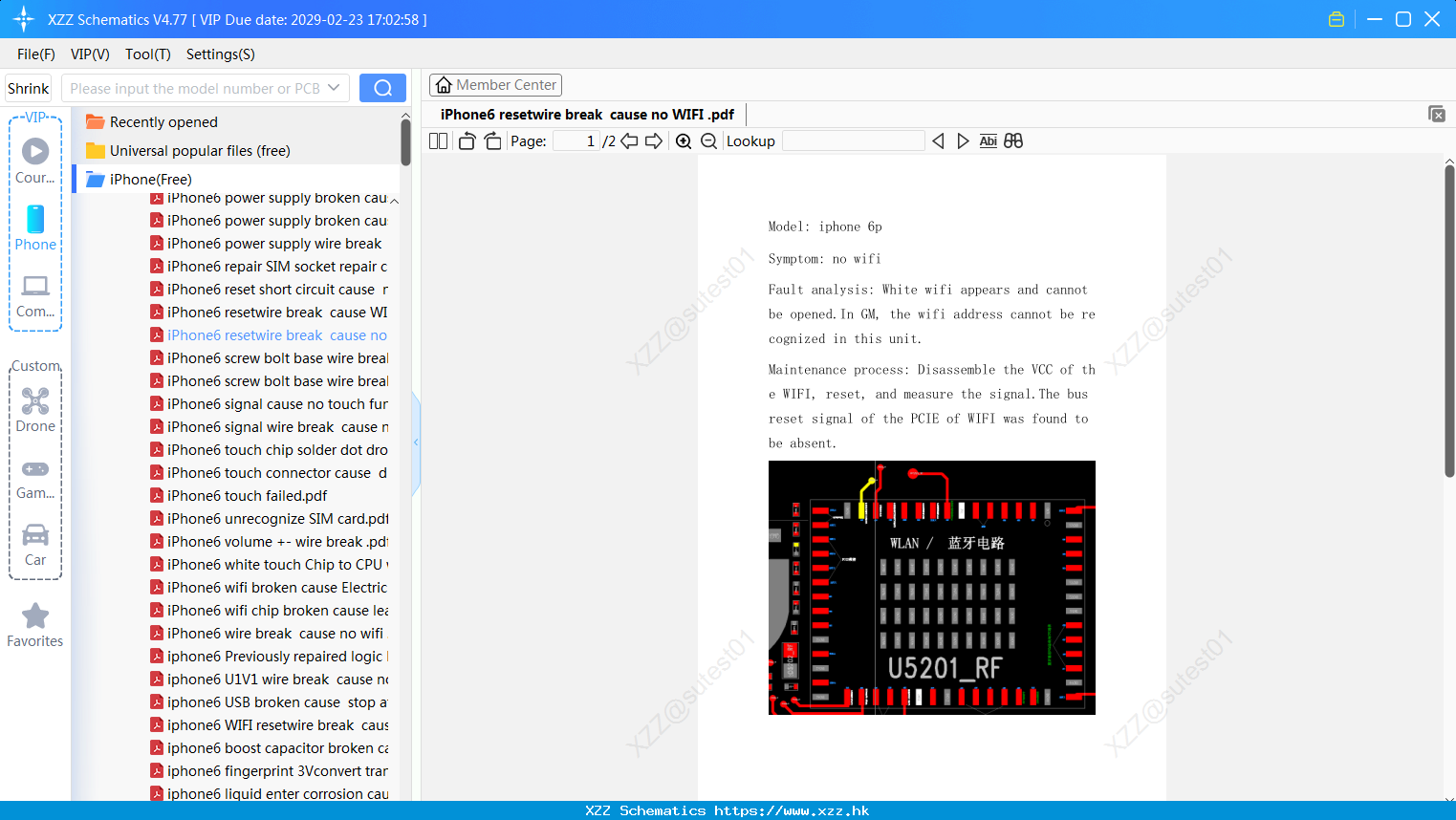Toggle Abi match-case search option

989,141
